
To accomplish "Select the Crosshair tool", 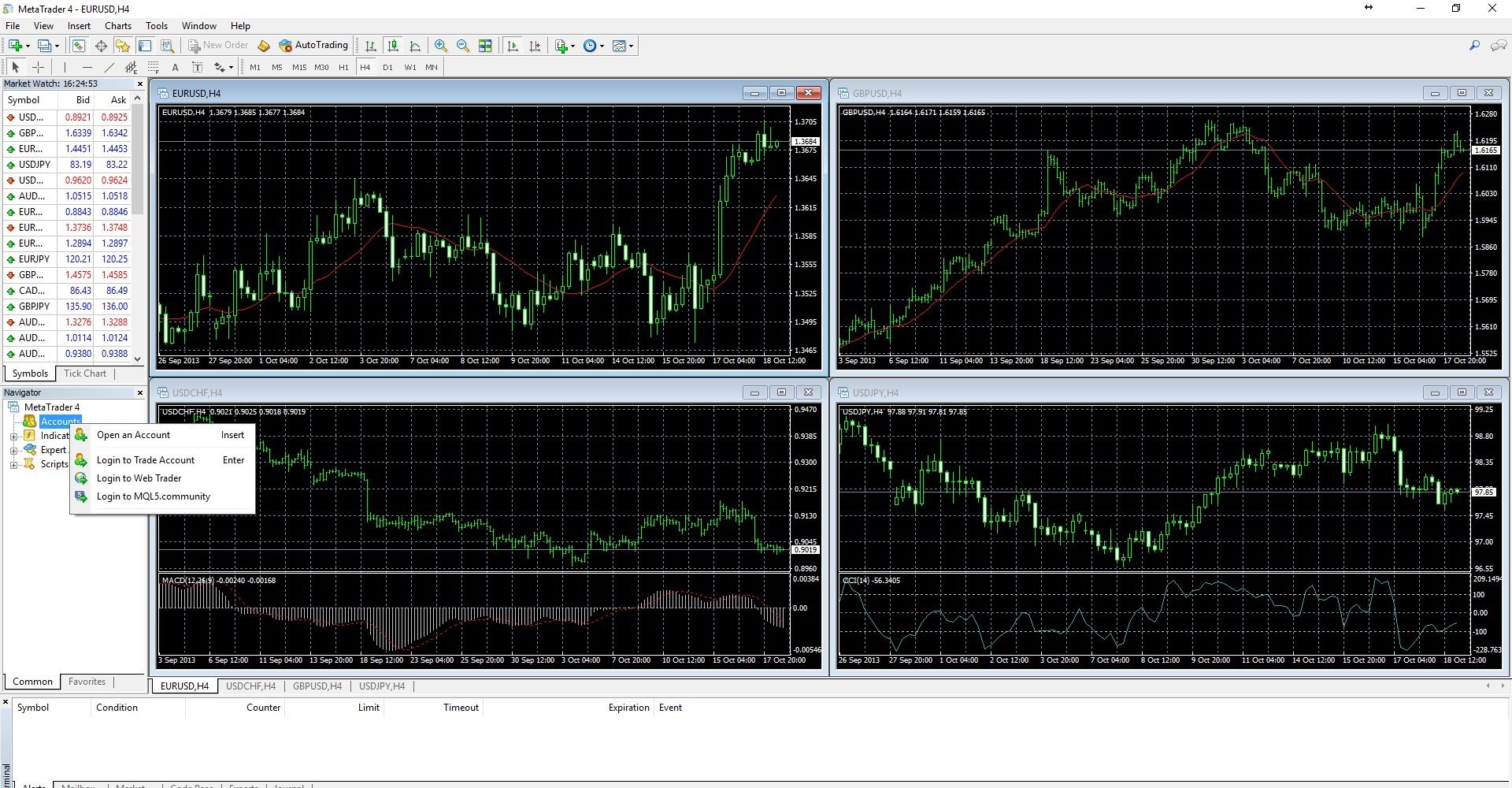I will (x=37, y=67).
